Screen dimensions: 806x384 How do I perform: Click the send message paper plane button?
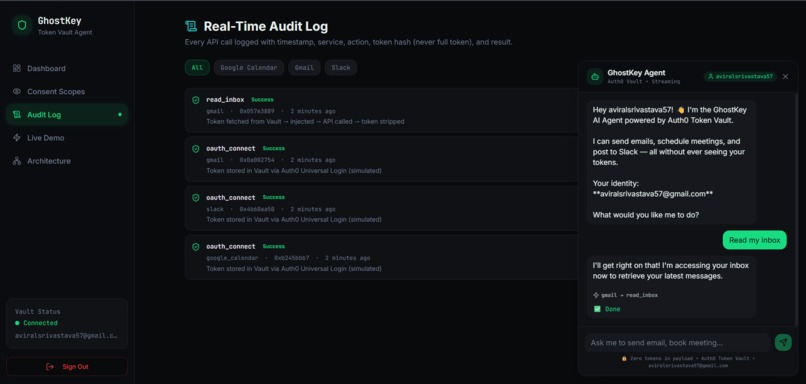click(x=783, y=342)
